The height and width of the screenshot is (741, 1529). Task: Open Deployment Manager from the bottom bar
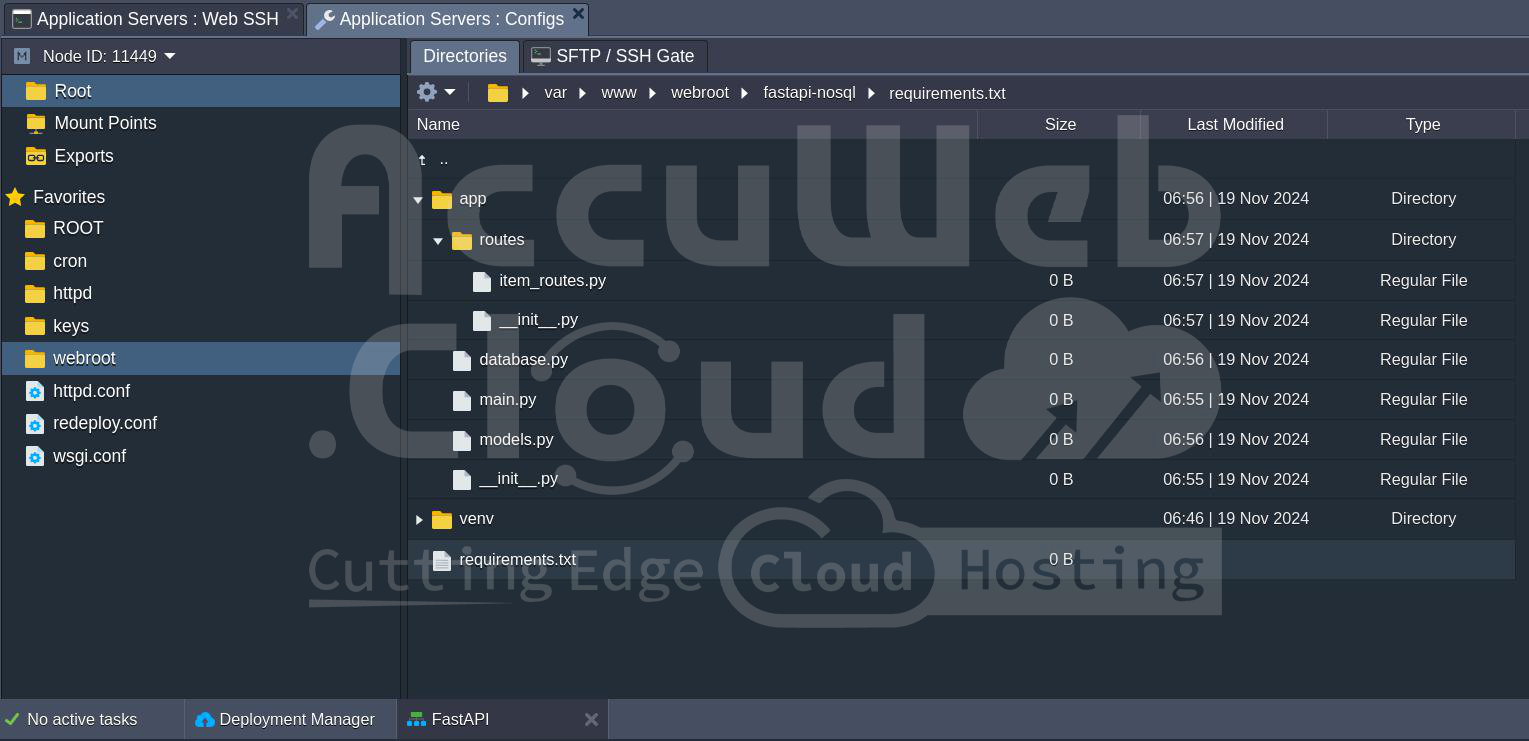[286, 719]
